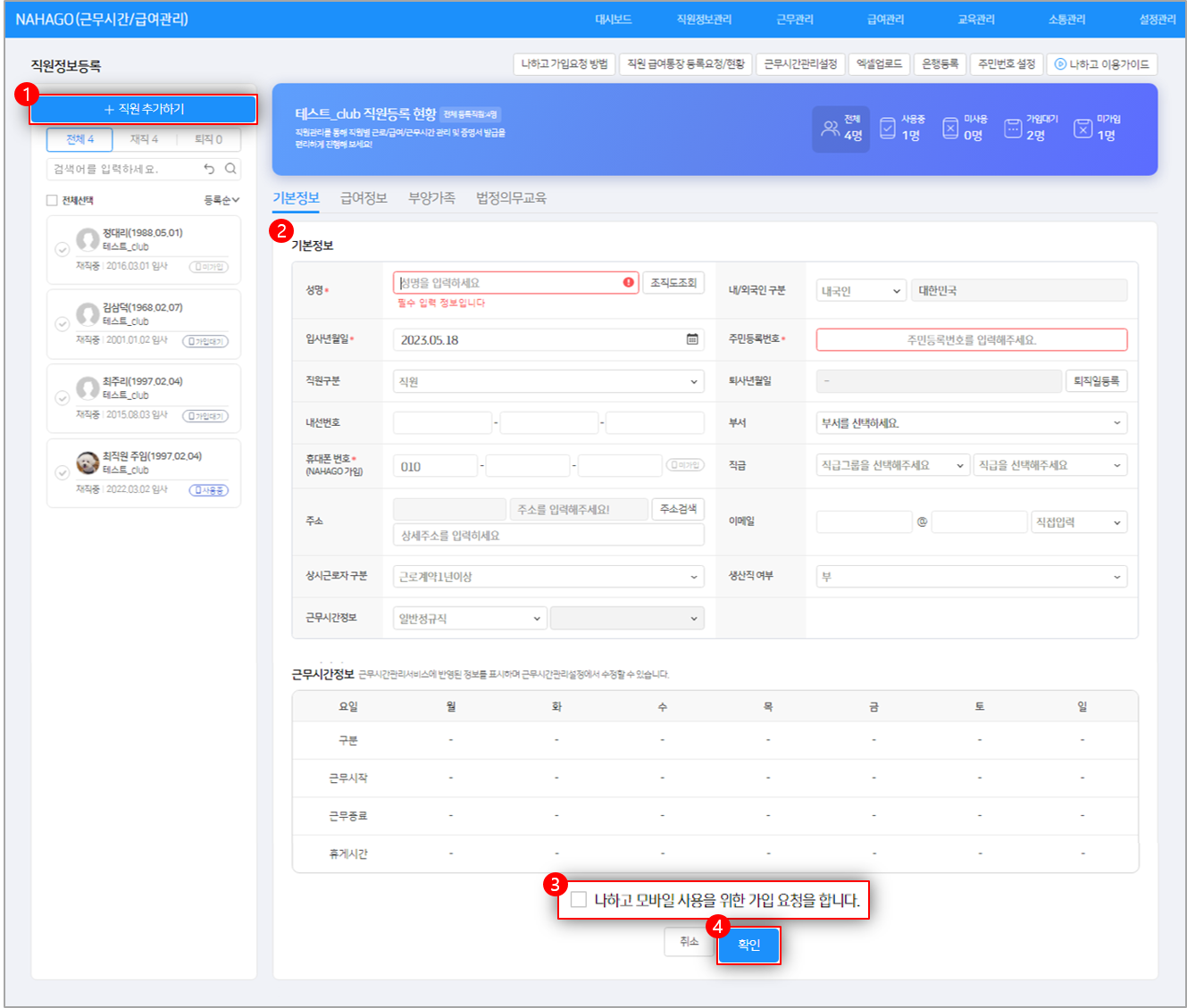Viewport: 1187px width, 1008px height.
Task: Open the 등록순 sort dropdown
Action: coord(222,200)
